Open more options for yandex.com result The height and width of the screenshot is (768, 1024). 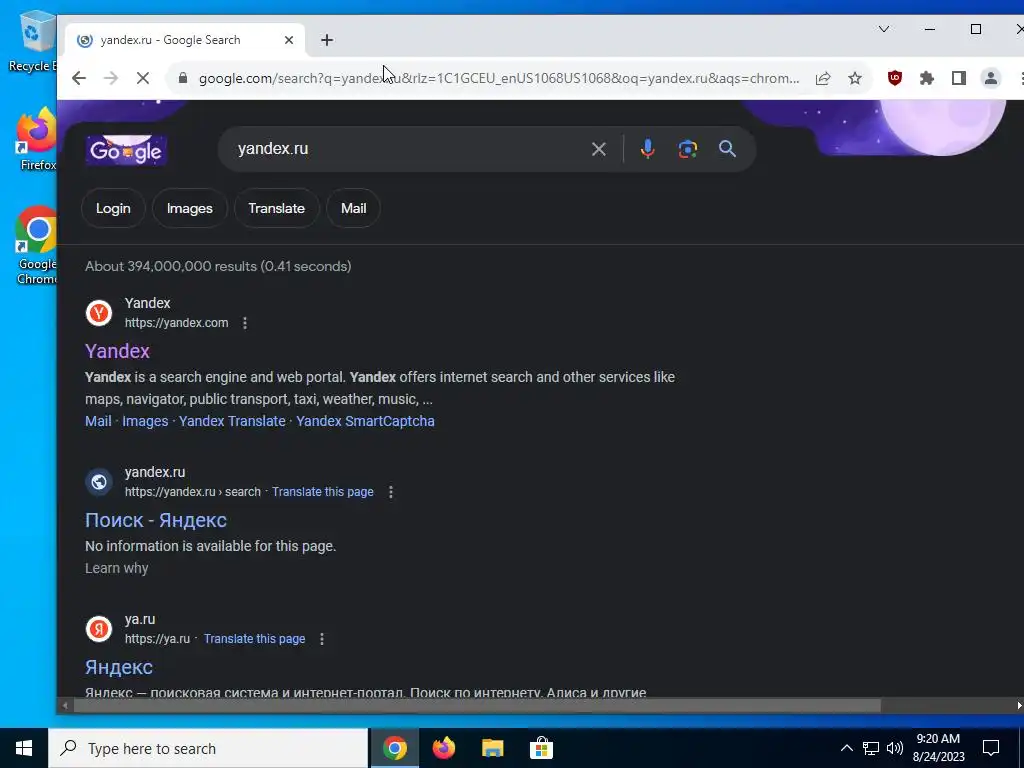point(245,323)
